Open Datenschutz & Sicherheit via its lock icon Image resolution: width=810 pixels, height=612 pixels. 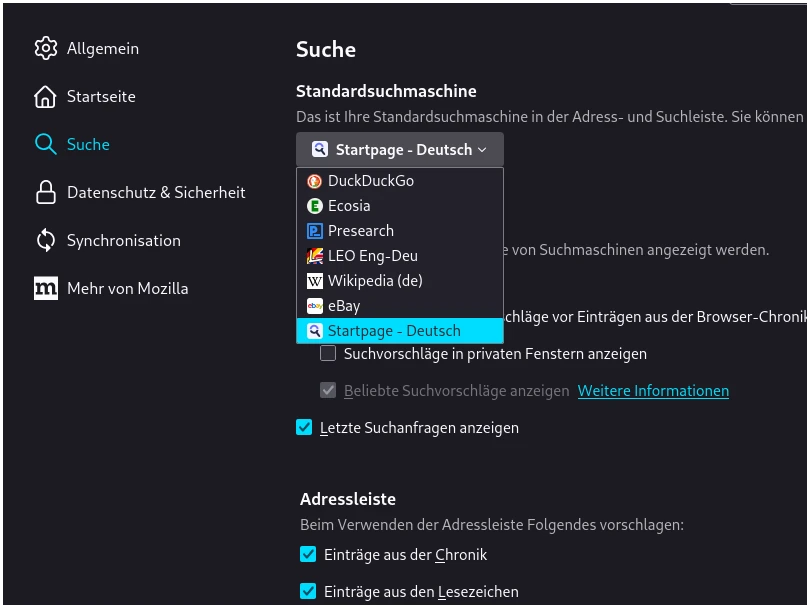pyautogui.click(x=46, y=192)
